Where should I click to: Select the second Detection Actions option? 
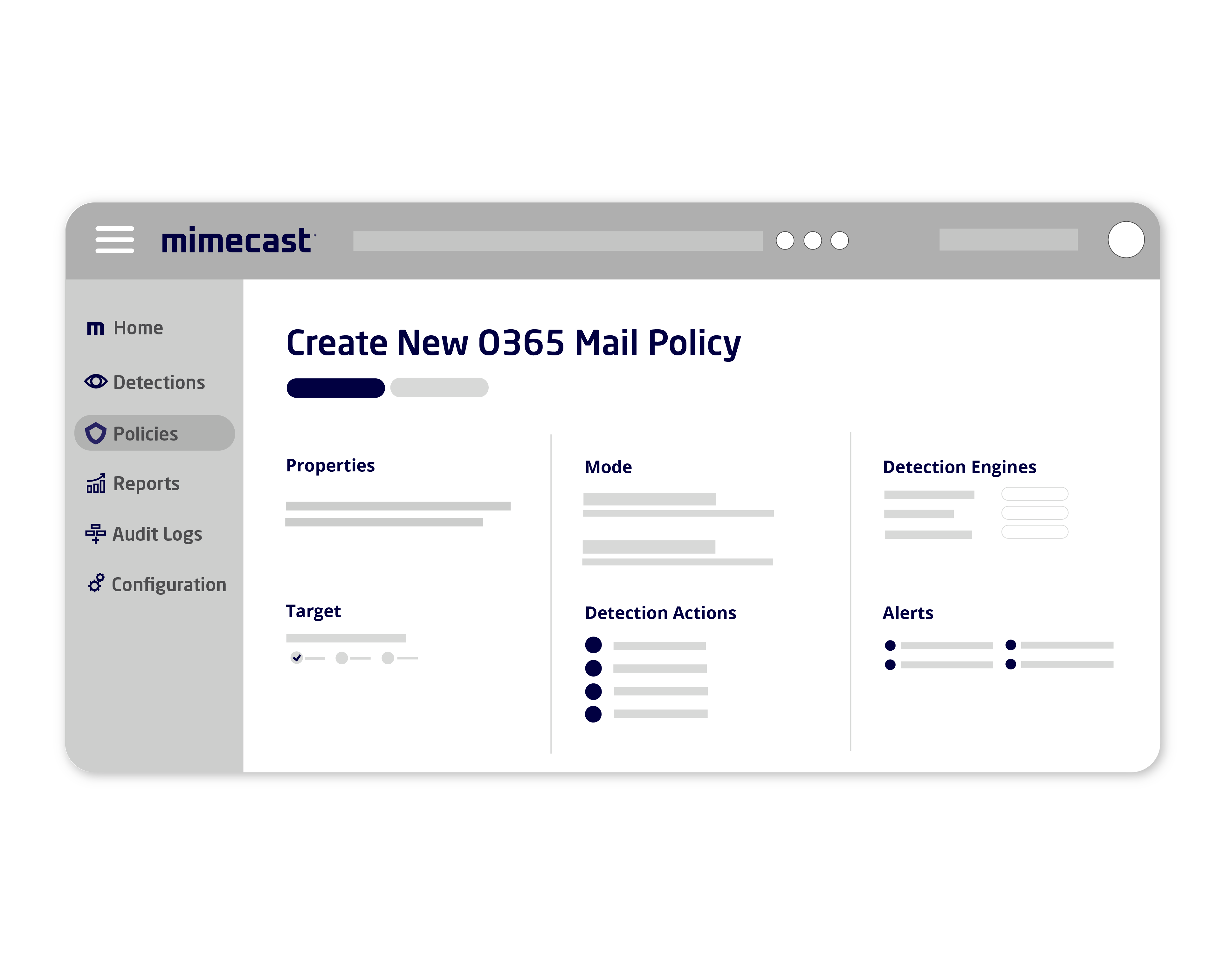594,668
